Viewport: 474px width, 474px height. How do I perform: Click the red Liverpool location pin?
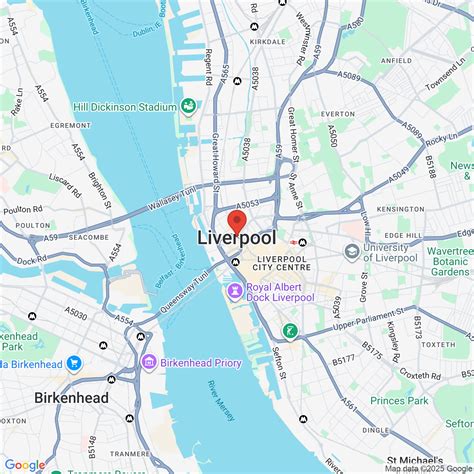point(237,223)
